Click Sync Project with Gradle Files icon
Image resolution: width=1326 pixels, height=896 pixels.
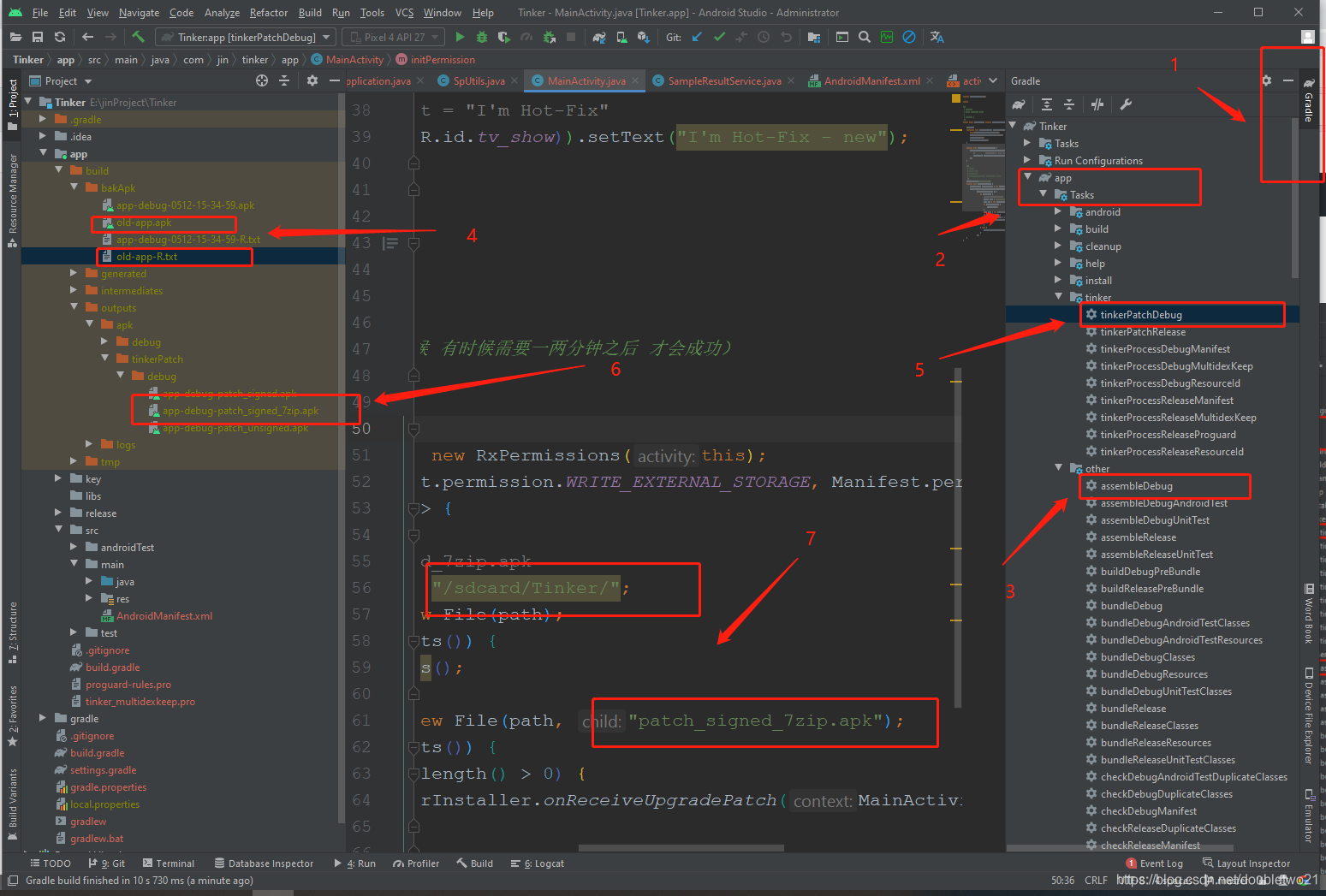pyautogui.click(x=599, y=37)
